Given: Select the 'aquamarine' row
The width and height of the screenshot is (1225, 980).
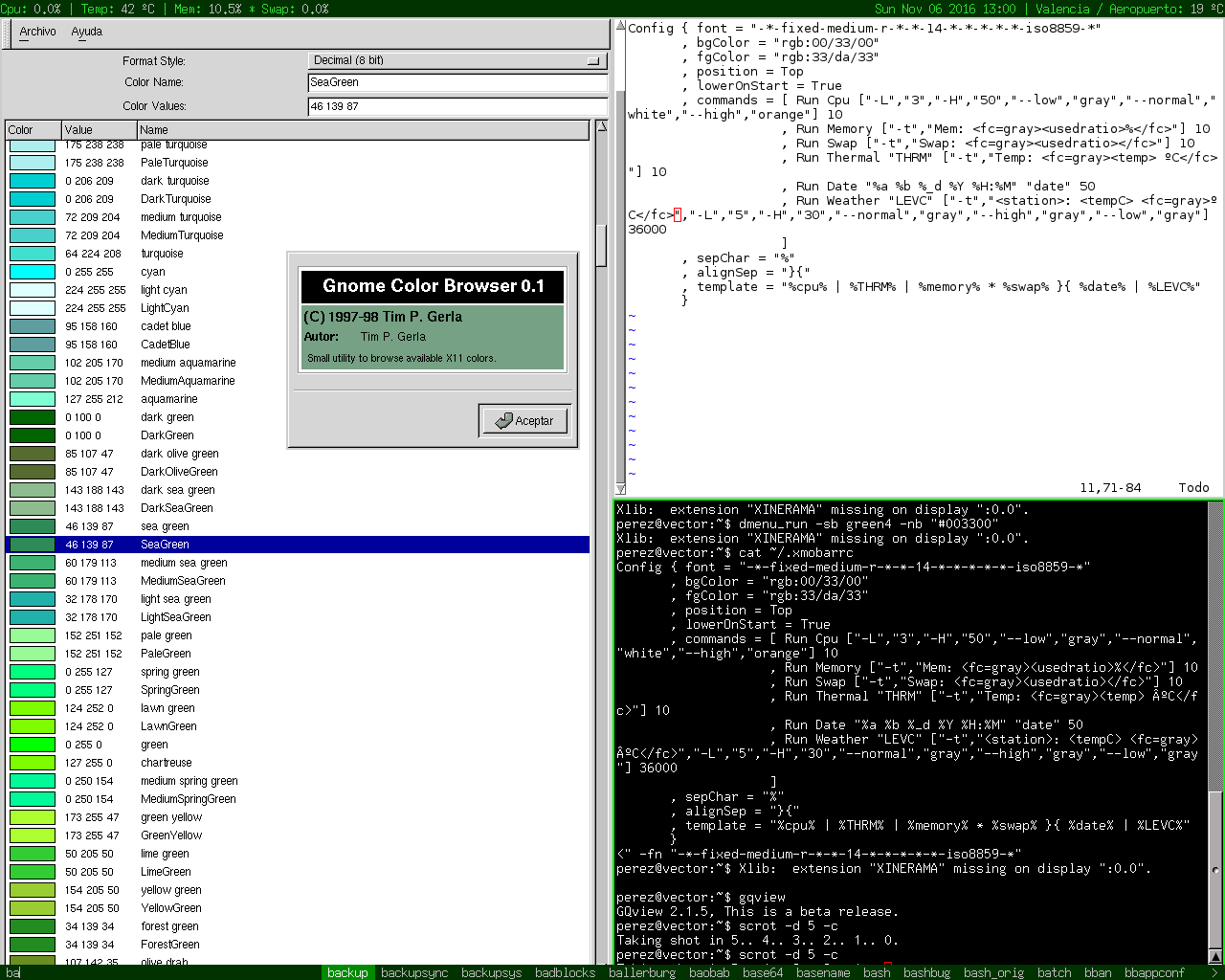Looking at the screenshot, I should coord(298,399).
